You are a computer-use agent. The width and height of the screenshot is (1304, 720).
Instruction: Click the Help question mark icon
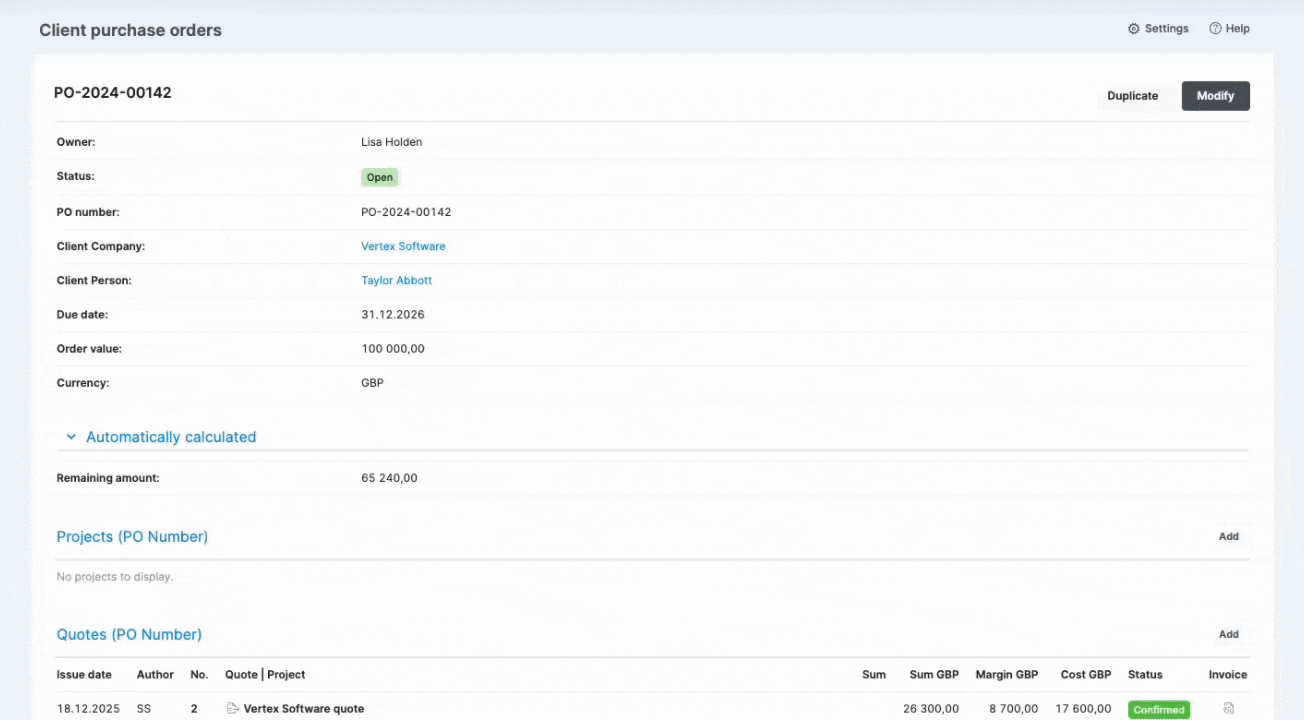coord(1215,29)
